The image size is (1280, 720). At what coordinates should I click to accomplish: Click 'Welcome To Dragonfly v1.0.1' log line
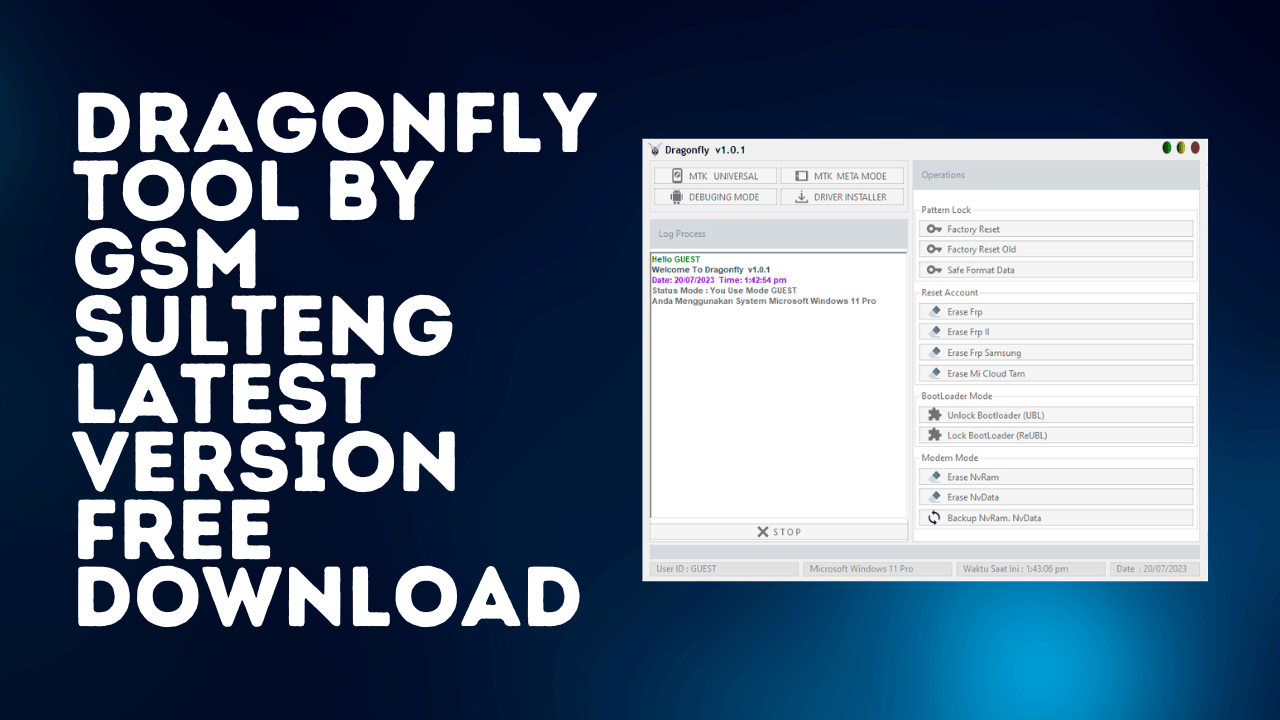(x=711, y=270)
